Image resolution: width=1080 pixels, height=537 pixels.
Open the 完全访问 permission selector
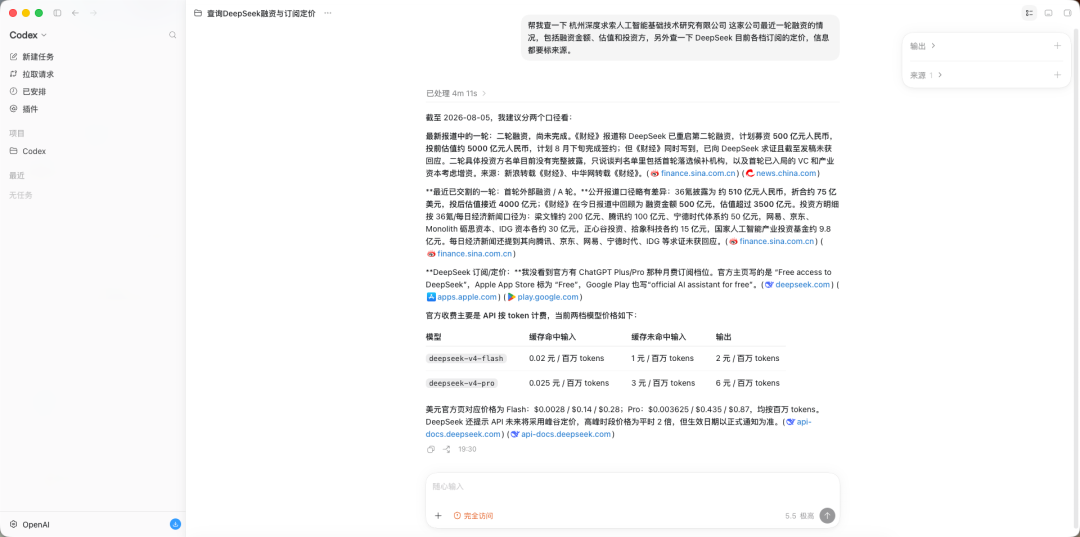click(473, 516)
